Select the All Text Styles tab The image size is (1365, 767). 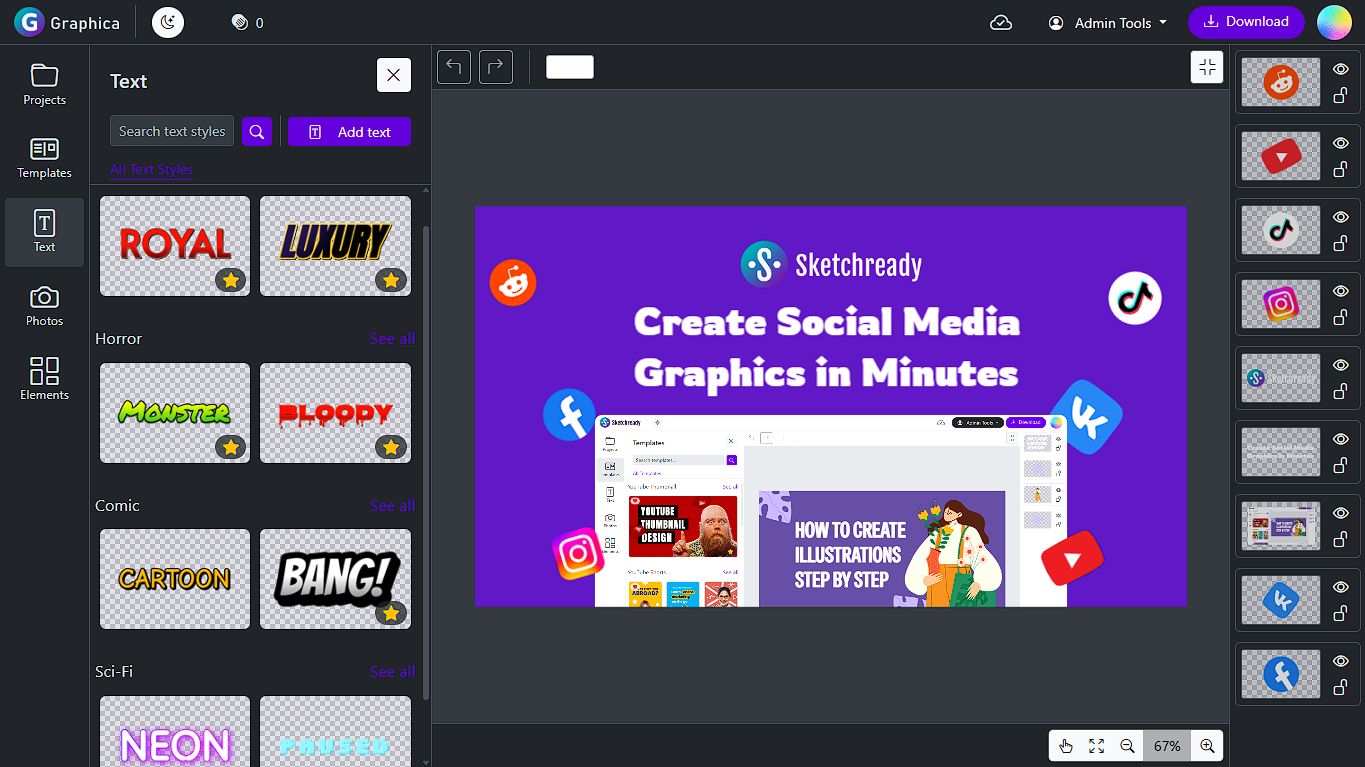tap(151, 169)
